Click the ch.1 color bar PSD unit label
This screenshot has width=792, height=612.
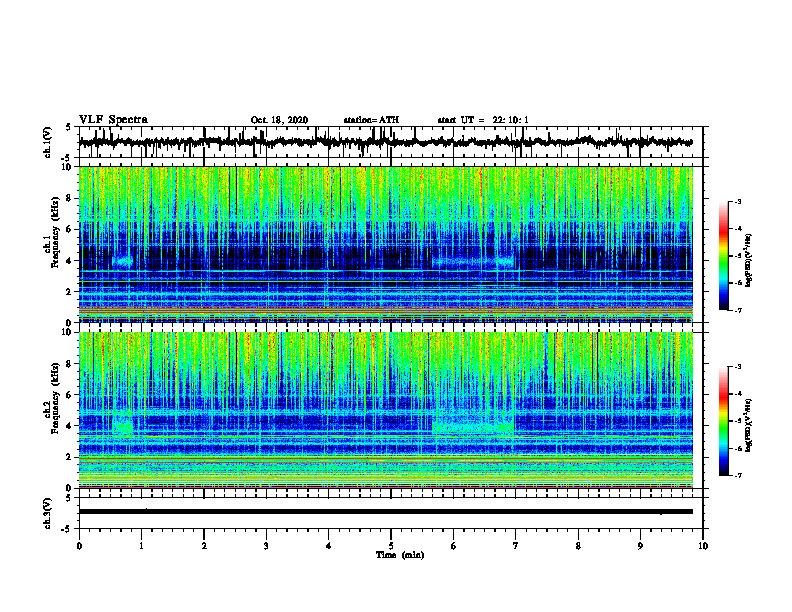(x=748, y=261)
